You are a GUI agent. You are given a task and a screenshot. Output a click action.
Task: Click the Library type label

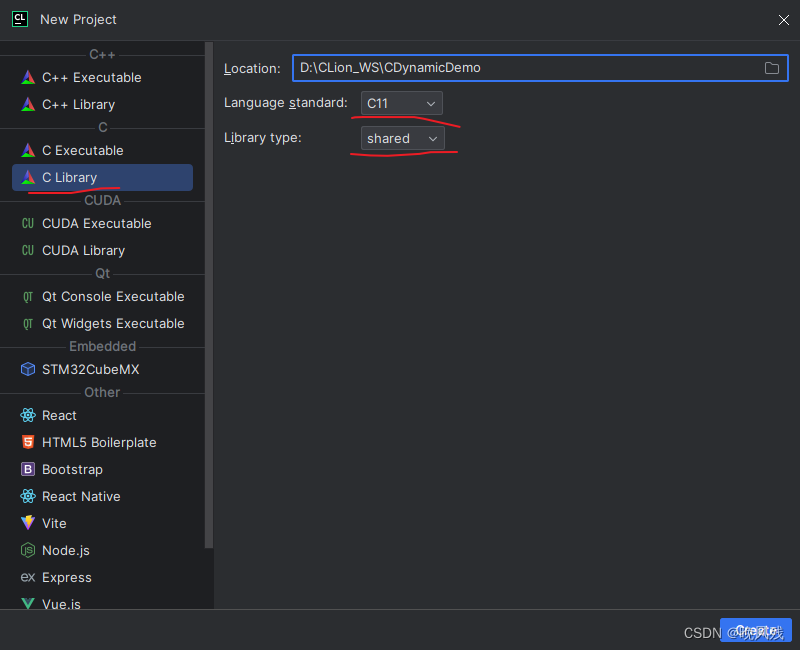tap(263, 138)
